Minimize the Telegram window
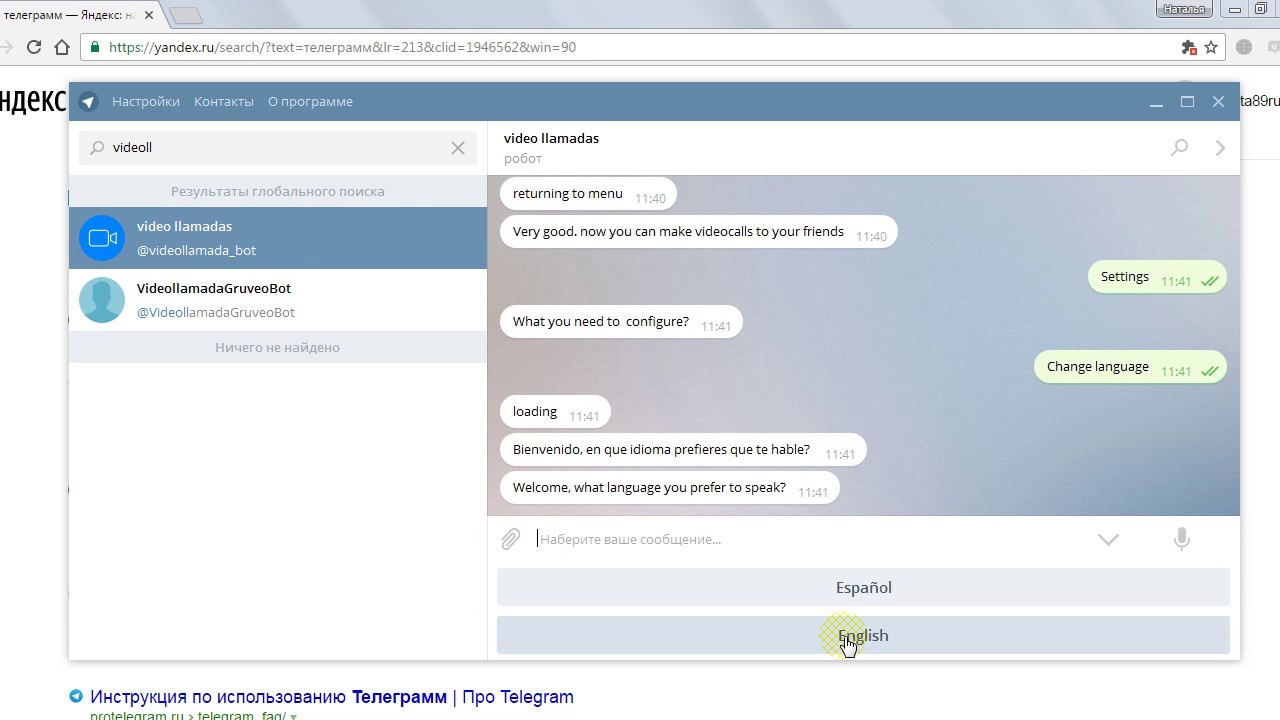1280x720 pixels. 1156,102
